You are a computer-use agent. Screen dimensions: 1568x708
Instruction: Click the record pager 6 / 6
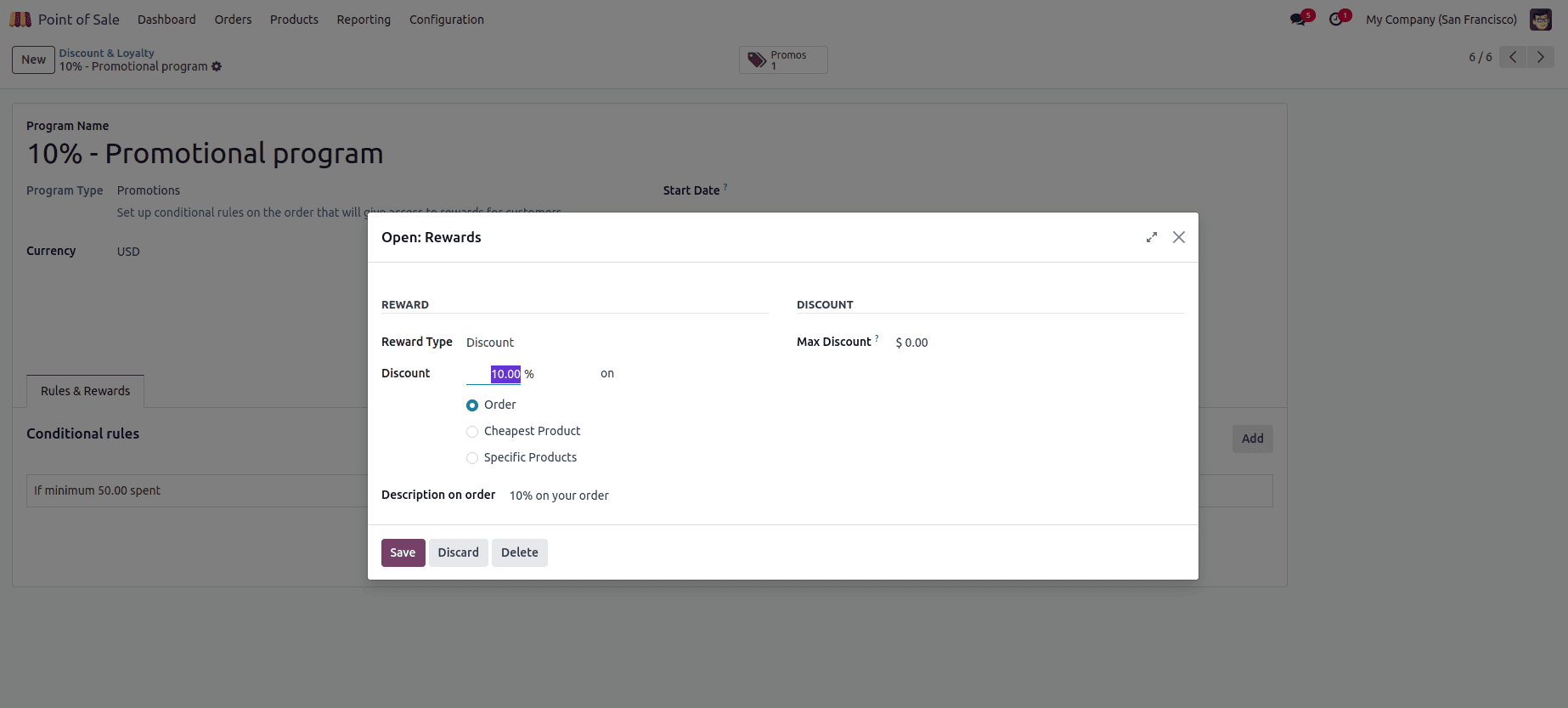[x=1480, y=57]
